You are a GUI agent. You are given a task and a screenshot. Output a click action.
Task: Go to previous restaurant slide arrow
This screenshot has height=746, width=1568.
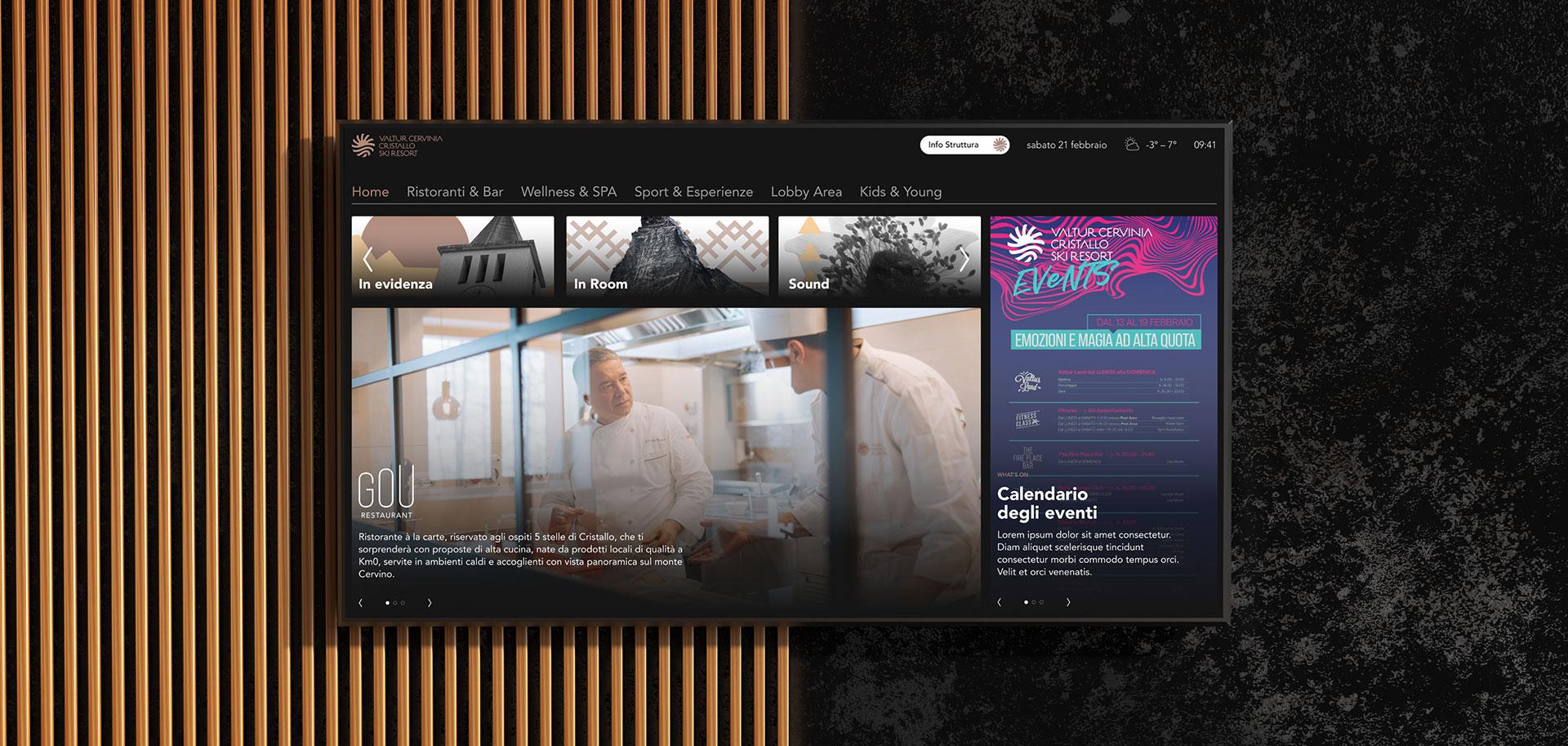coord(361,603)
